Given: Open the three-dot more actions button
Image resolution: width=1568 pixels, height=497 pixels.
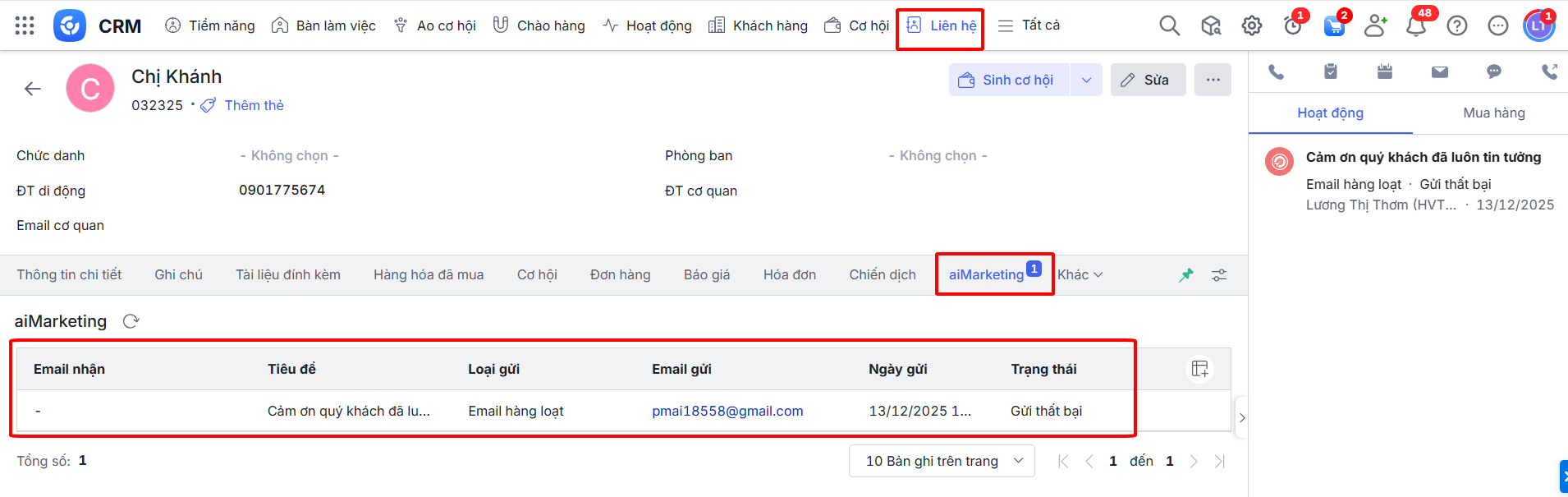Looking at the screenshot, I should click(x=1213, y=80).
